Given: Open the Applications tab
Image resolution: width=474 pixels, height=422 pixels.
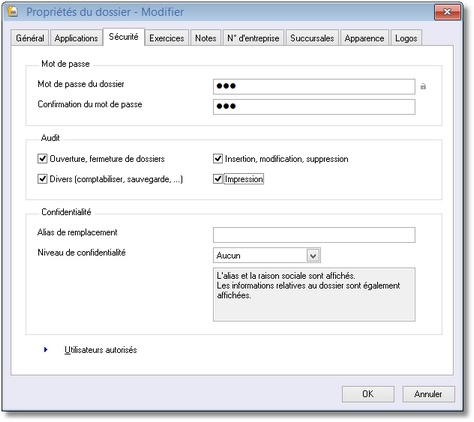Looking at the screenshot, I should 76,38.
